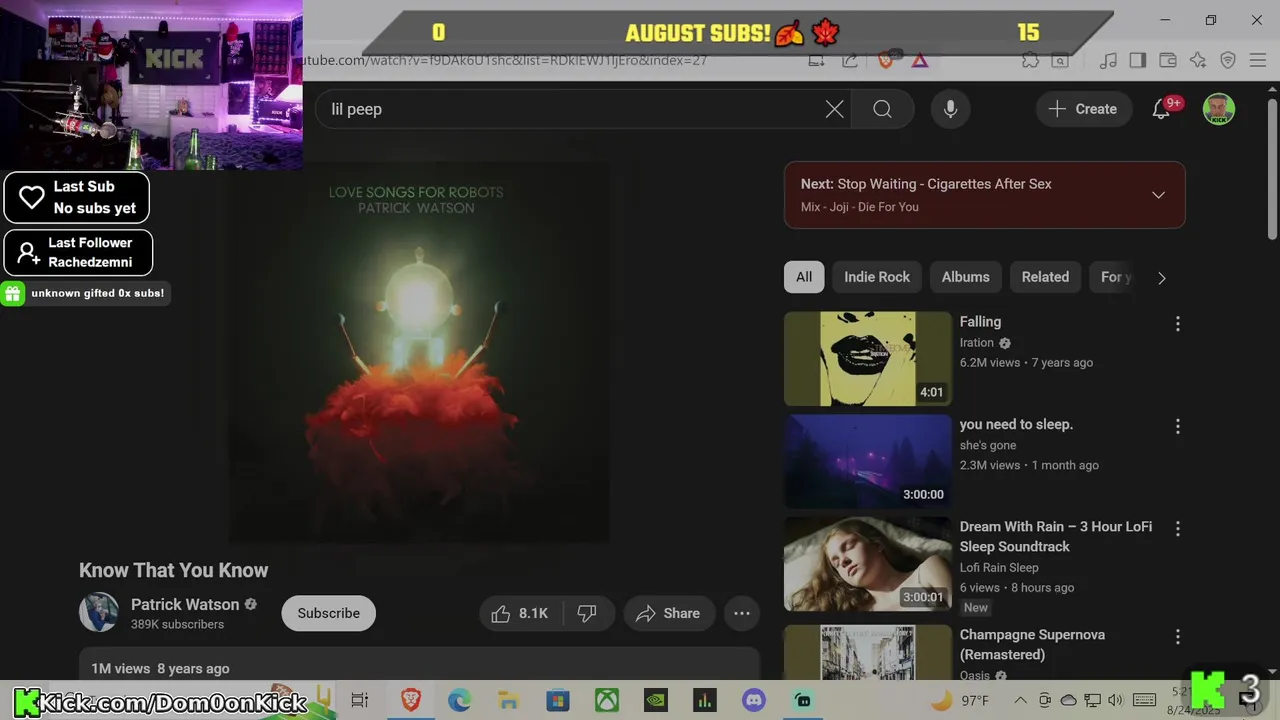Open Brave Wallet icon
Screen dimensions: 1280x720
click(1168, 60)
